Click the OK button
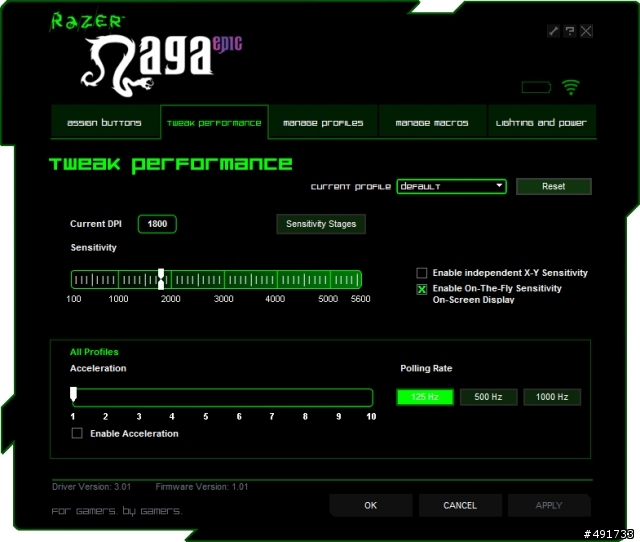 click(371, 506)
